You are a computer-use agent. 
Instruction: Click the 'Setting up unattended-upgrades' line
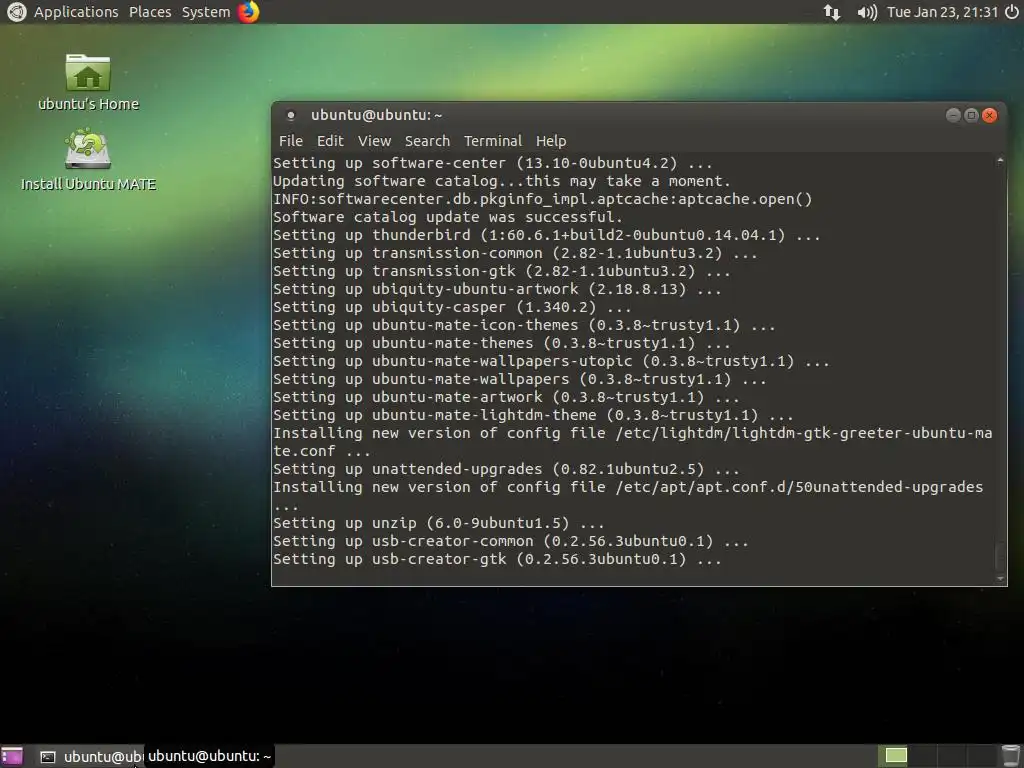pos(506,469)
